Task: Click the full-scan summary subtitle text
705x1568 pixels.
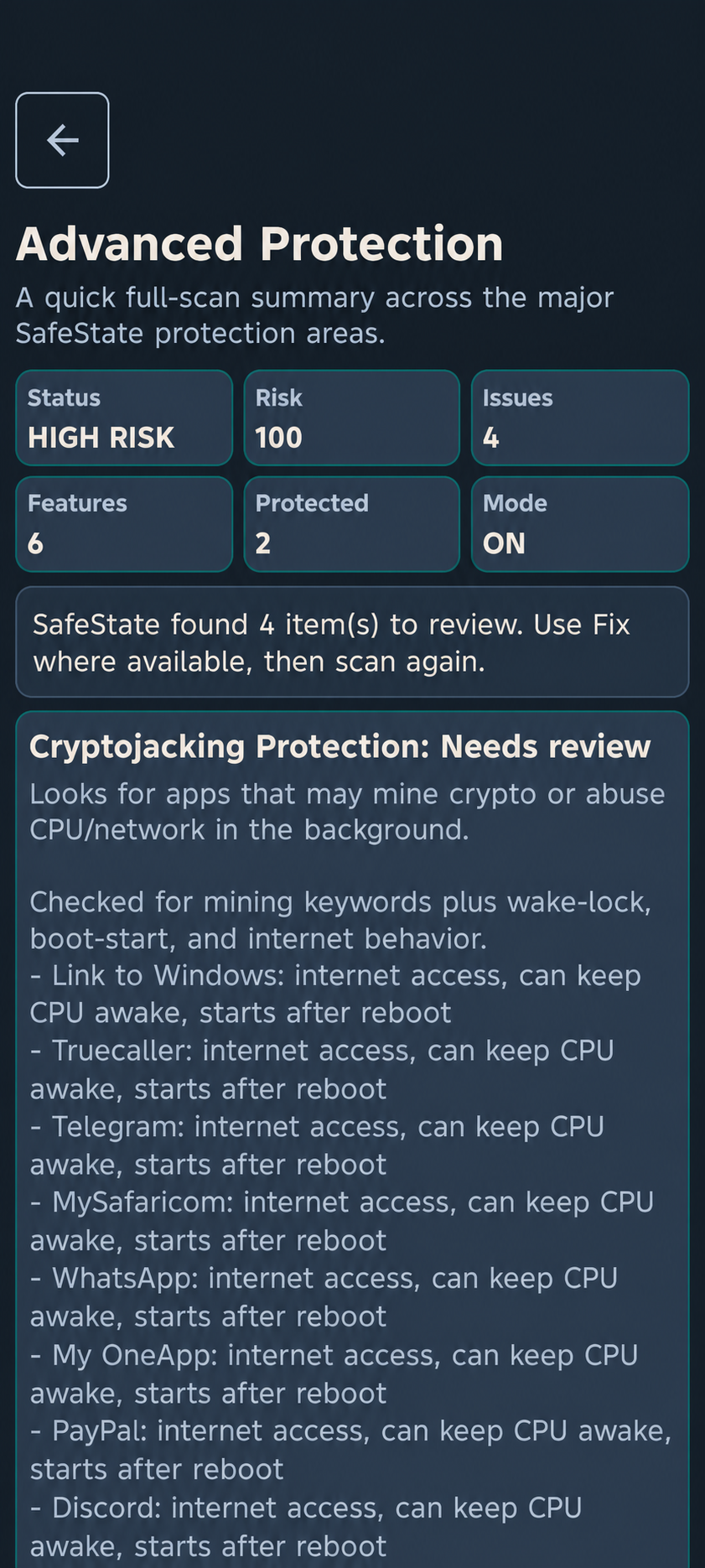Action: 314,315
